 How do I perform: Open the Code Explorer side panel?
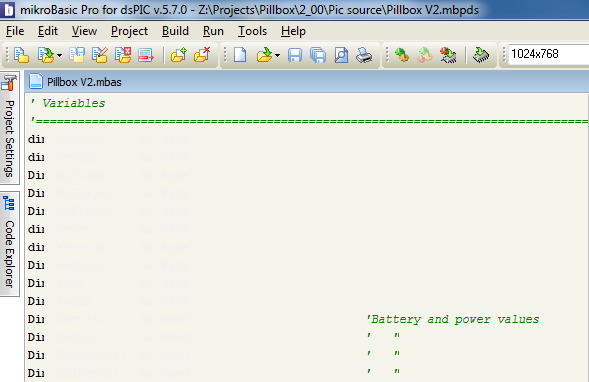point(10,244)
